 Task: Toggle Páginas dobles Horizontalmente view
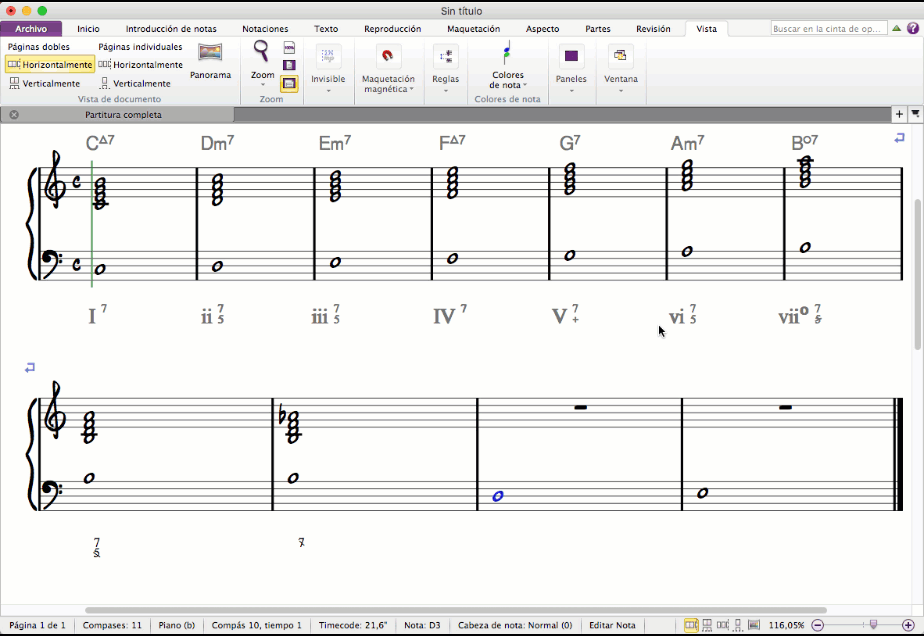pos(50,65)
